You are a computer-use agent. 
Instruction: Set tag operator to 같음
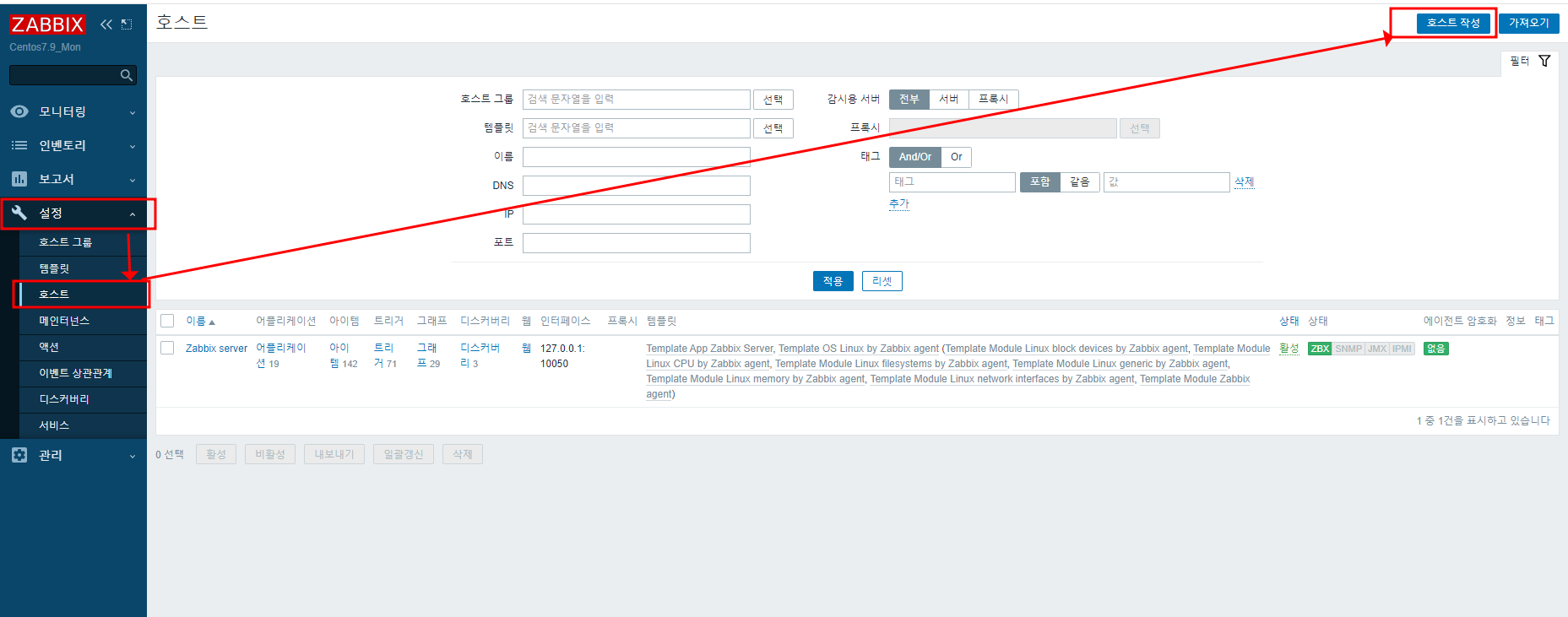click(1080, 182)
